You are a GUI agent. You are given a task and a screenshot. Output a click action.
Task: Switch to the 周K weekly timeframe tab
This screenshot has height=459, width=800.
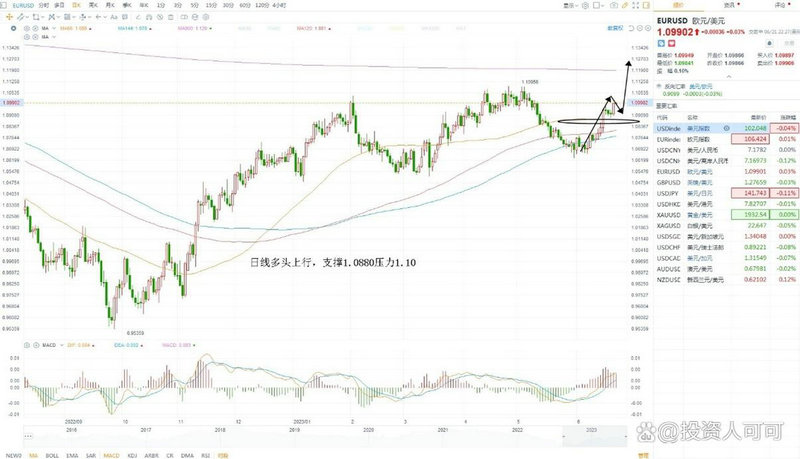point(93,5)
